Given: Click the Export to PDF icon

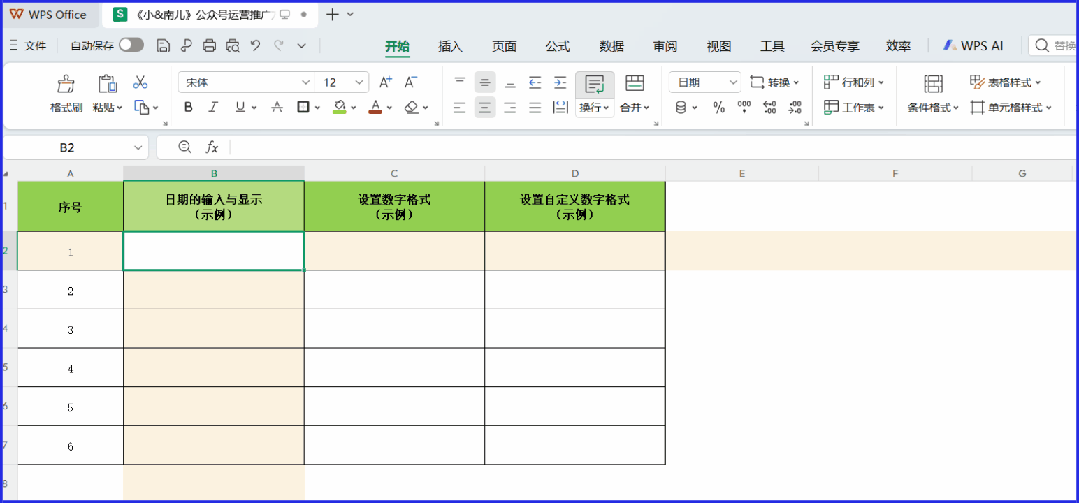Looking at the screenshot, I should (186, 45).
